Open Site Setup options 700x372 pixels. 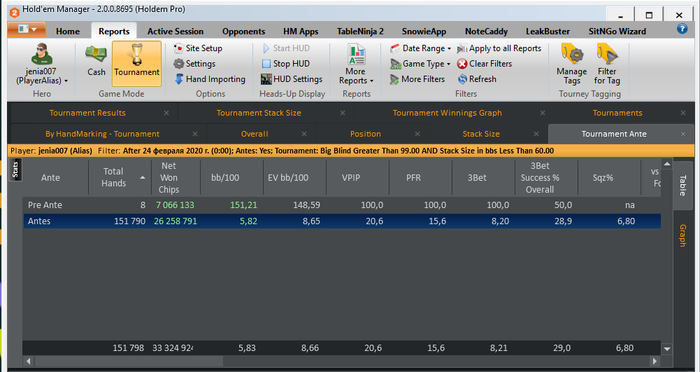click(179, 48)
